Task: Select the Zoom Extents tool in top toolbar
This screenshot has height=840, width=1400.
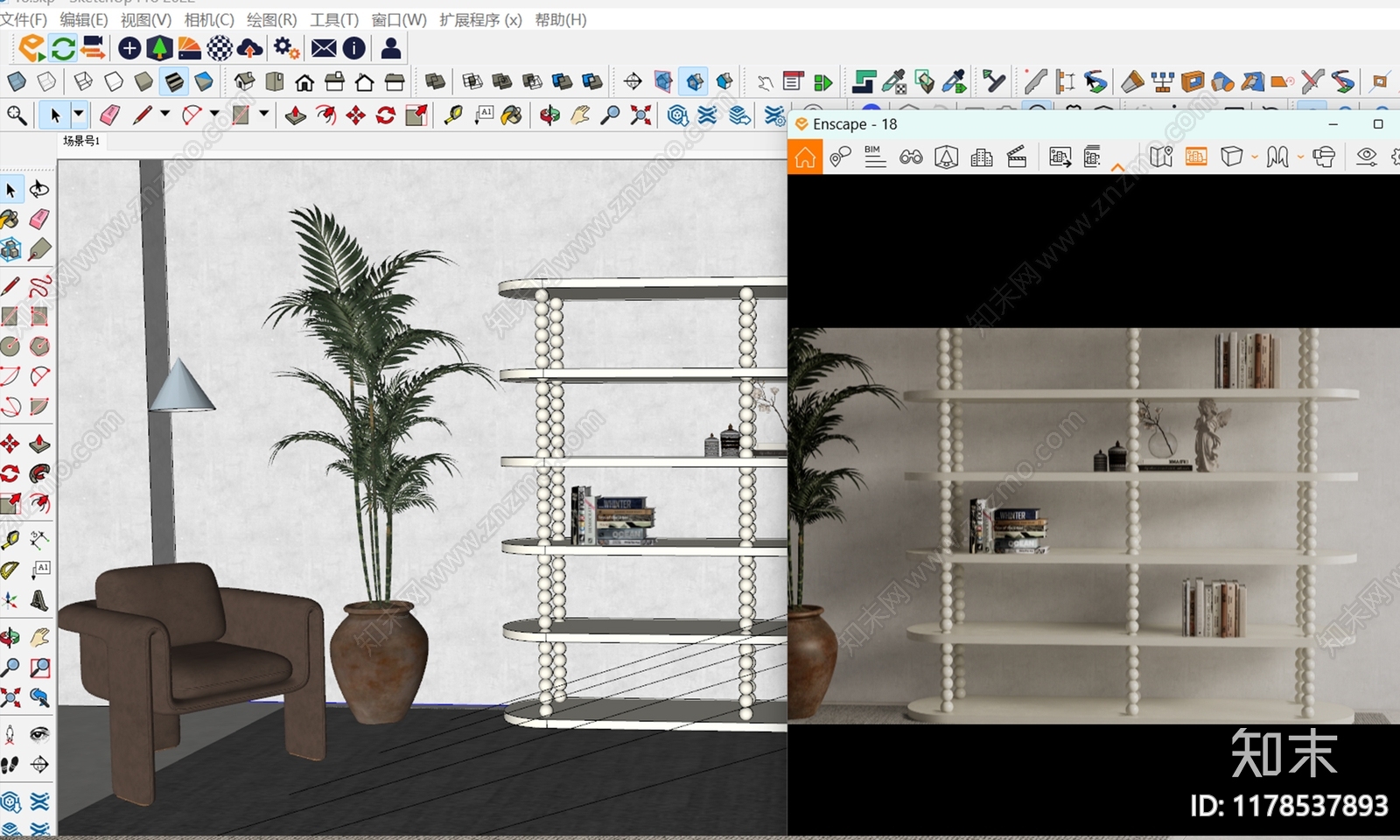Action: point(640,115)
